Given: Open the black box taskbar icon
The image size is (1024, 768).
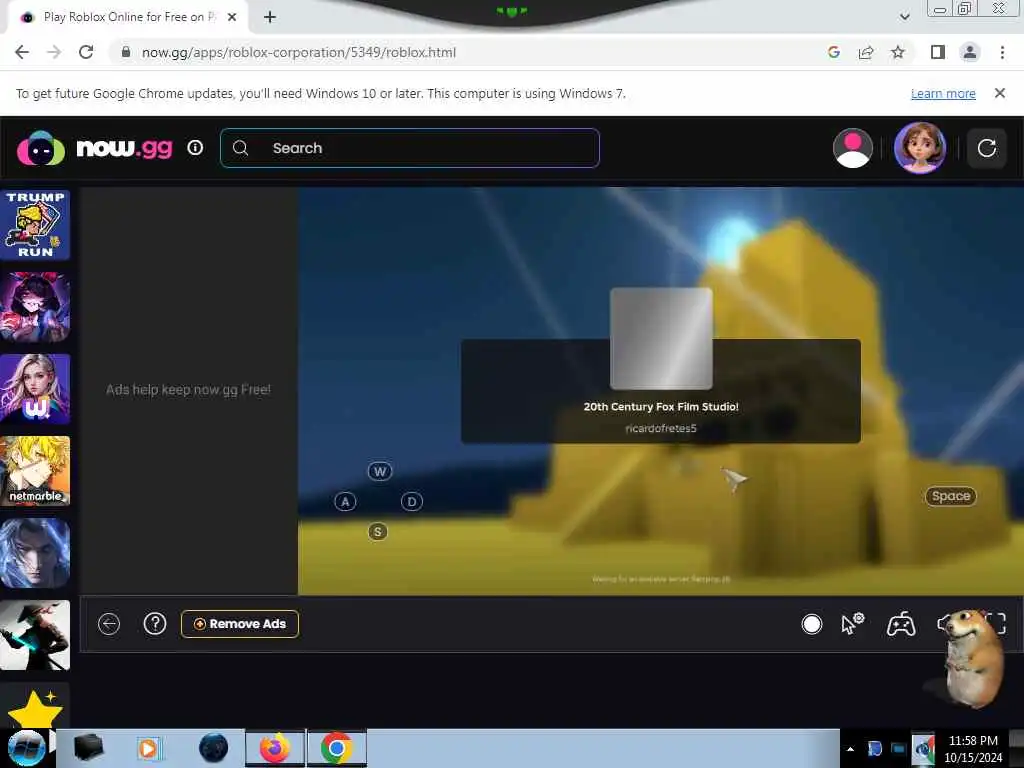Looking at the screenshot, I should [88, 748].
